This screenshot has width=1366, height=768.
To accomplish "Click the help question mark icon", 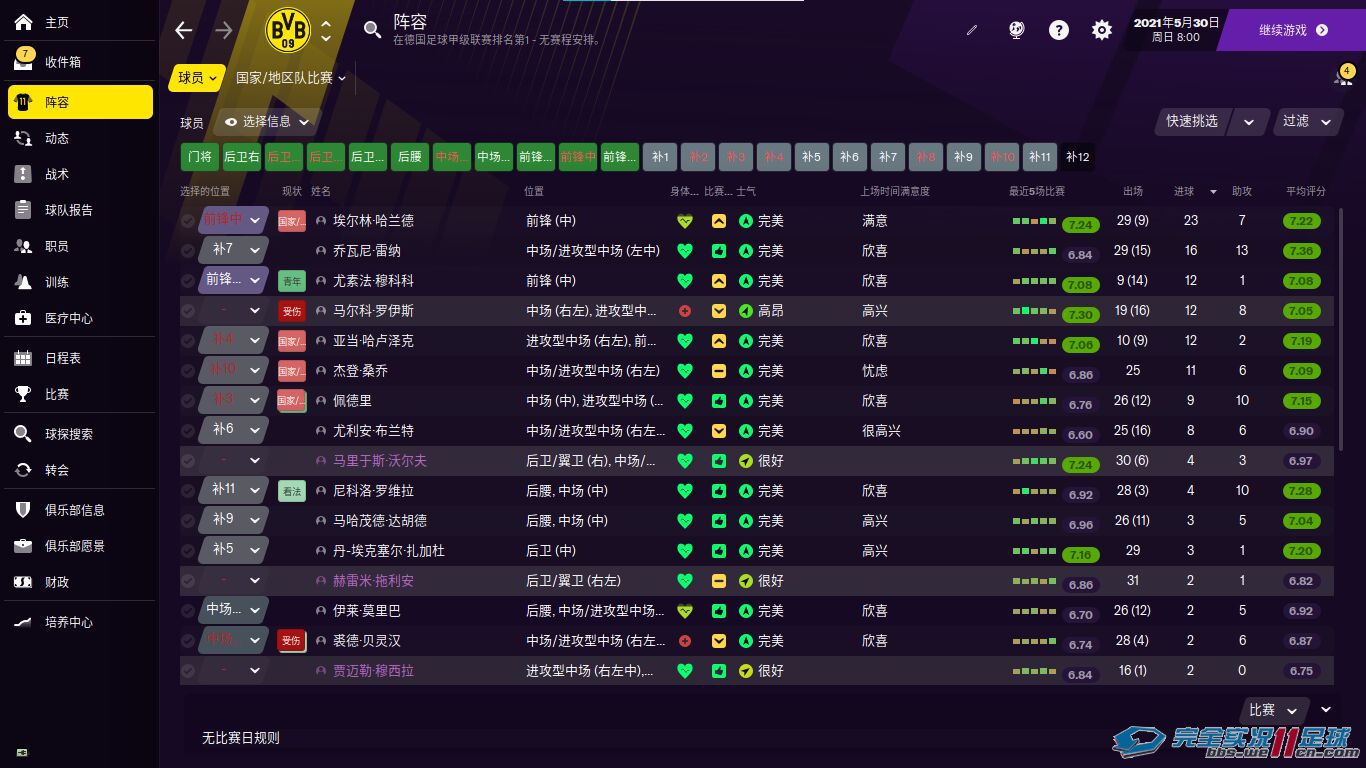I will [x=1058, y=30].
